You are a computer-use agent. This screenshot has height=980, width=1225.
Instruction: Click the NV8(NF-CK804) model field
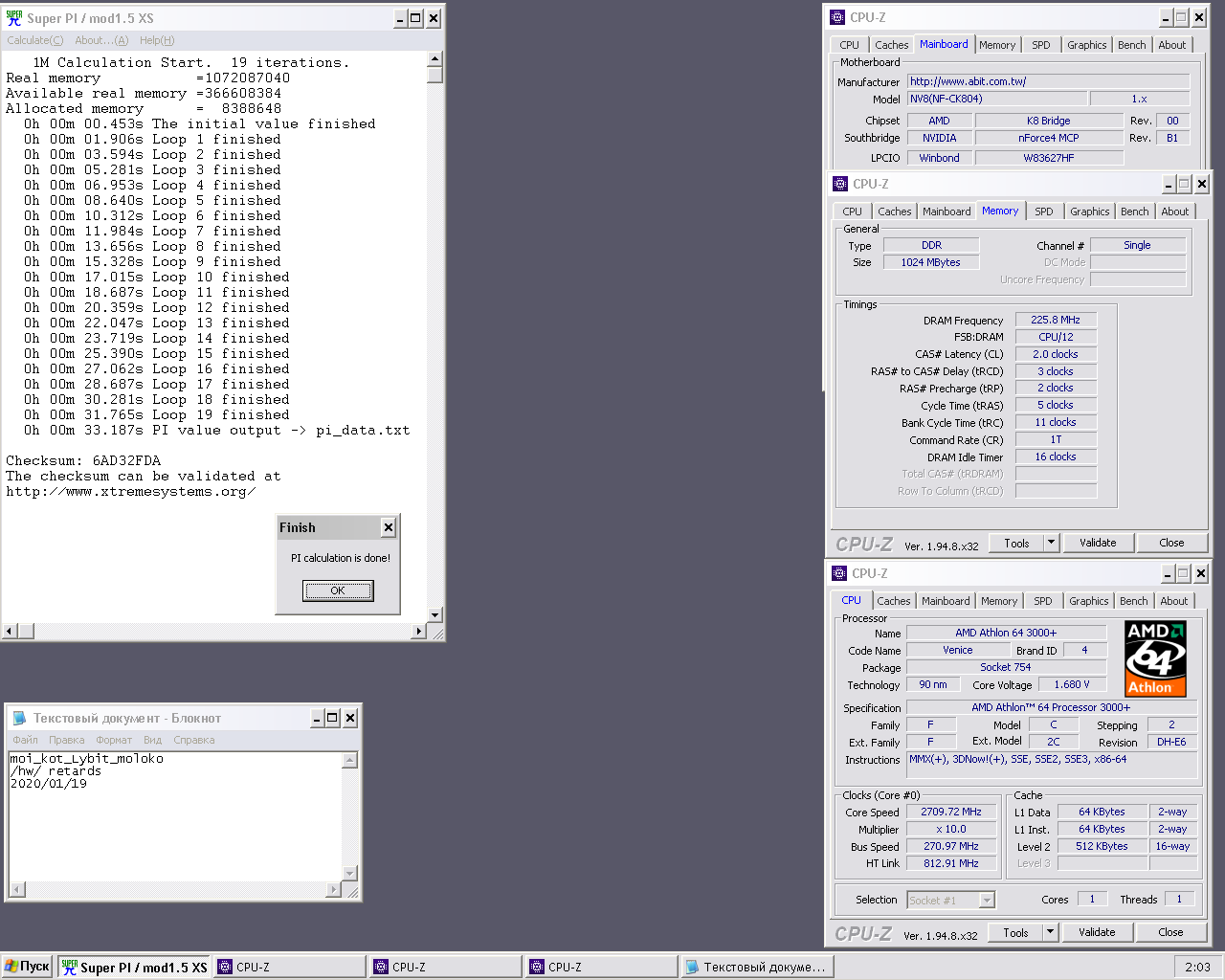tap(997, 99)
